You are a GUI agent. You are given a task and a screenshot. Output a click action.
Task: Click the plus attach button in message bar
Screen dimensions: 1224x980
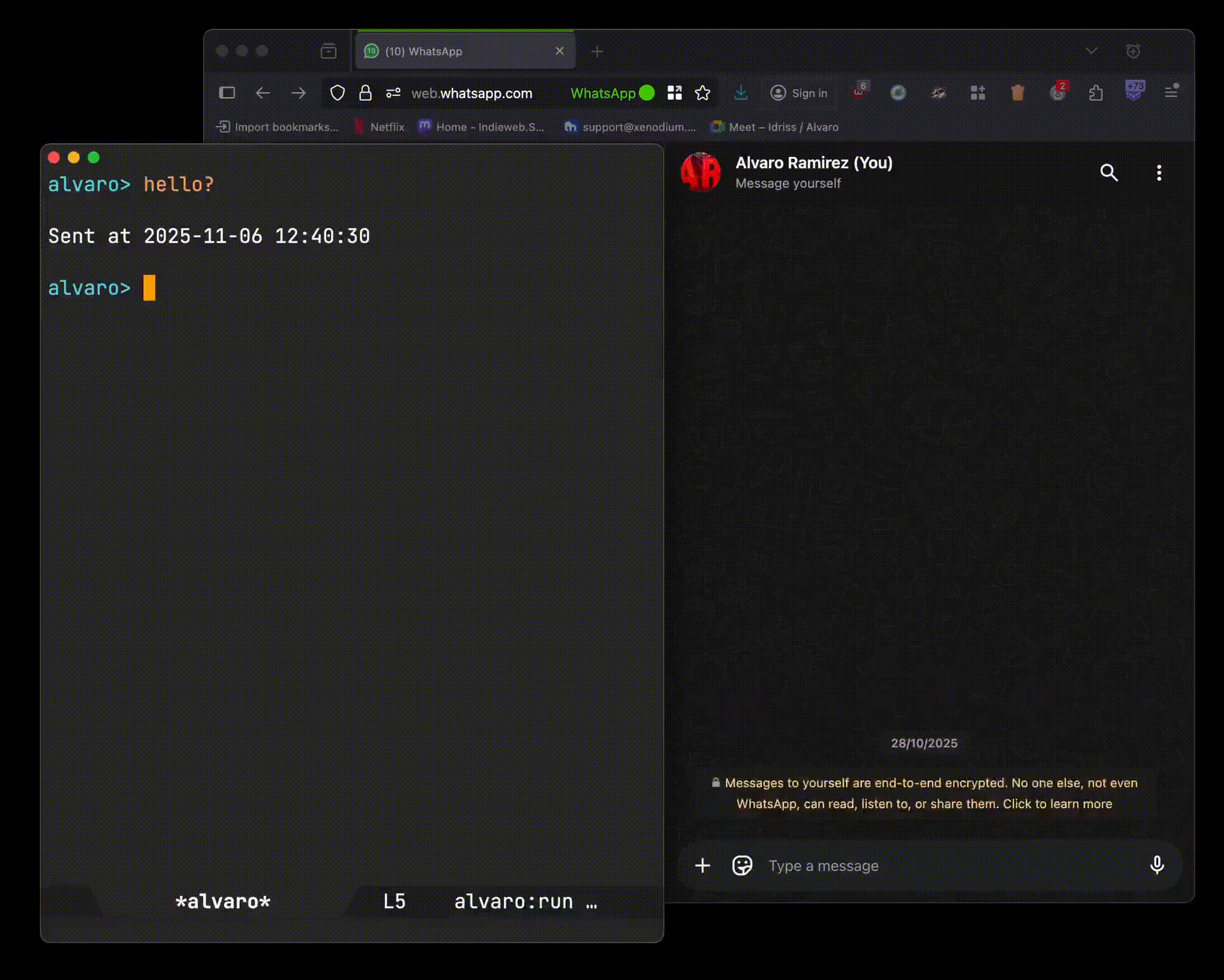pyautogui.click(x=702, y=865)
